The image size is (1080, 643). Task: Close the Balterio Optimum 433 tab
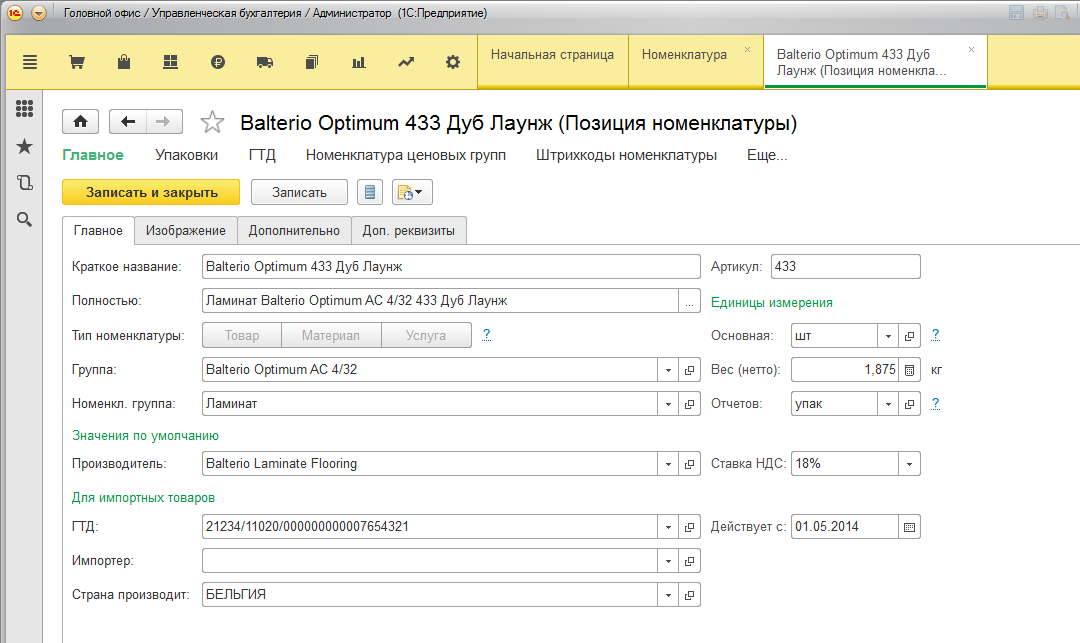coord(971,50)
